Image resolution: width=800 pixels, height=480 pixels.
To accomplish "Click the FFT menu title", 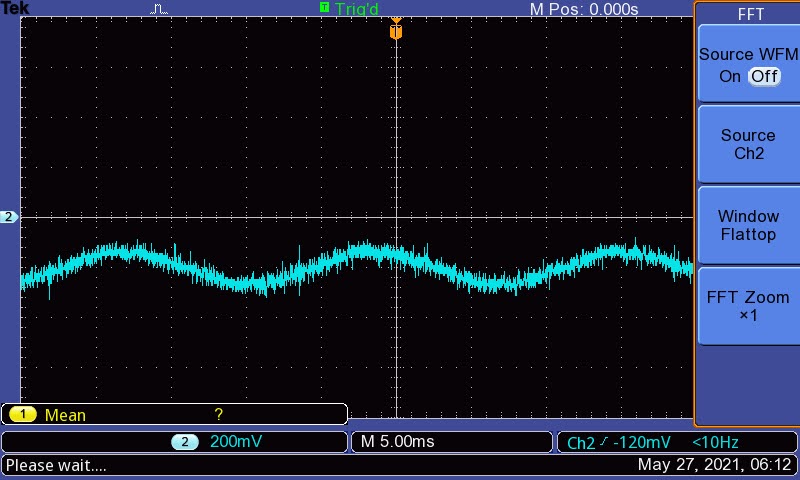I will (748, 14).
